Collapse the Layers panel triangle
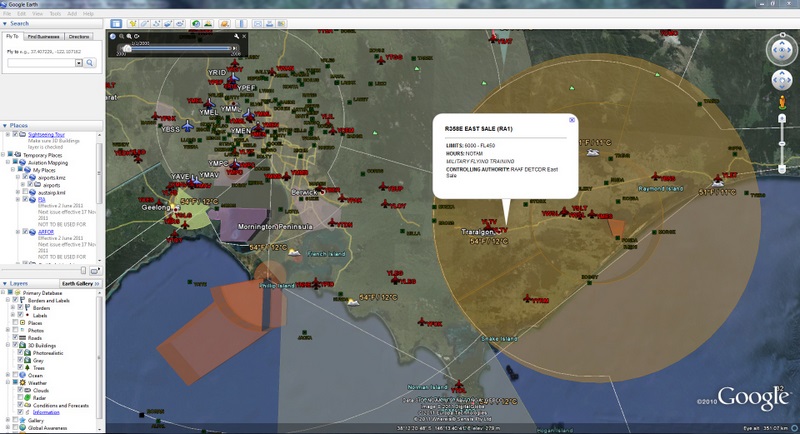The image size is (800, 434). point(5,284)
